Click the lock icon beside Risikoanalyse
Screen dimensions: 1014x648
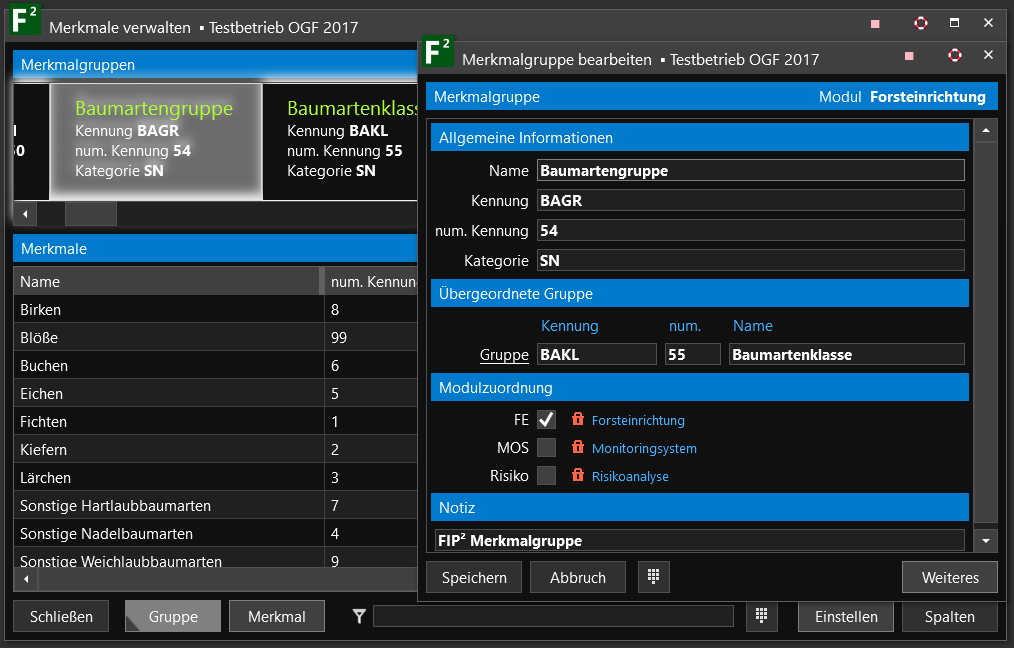pos(577,476)
